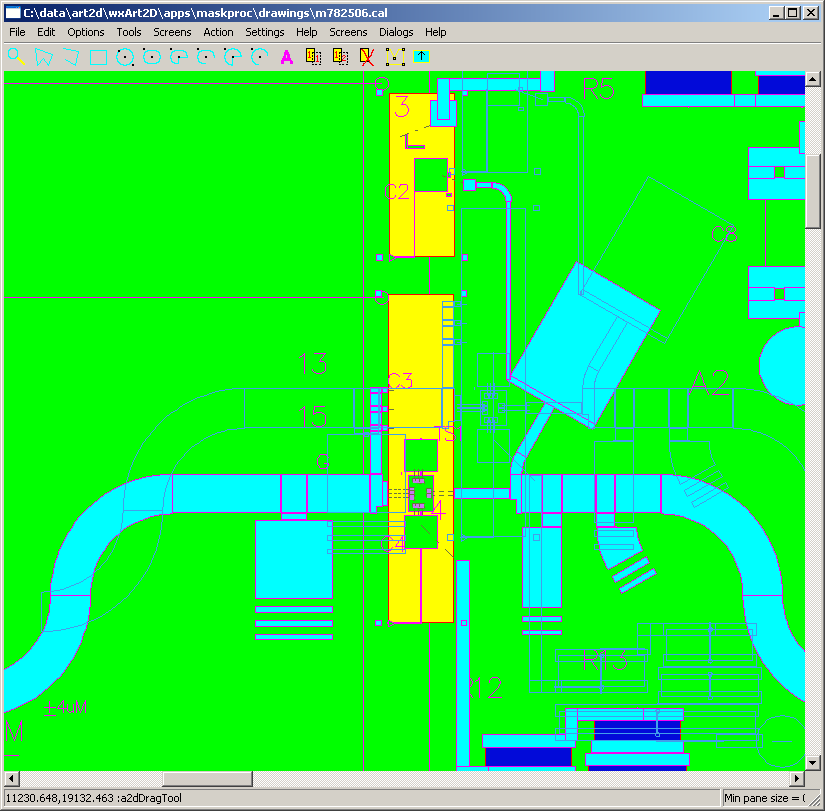825x811 pixels.
Task: Choose the Draw Polygon tool
Action: (43, 57)
